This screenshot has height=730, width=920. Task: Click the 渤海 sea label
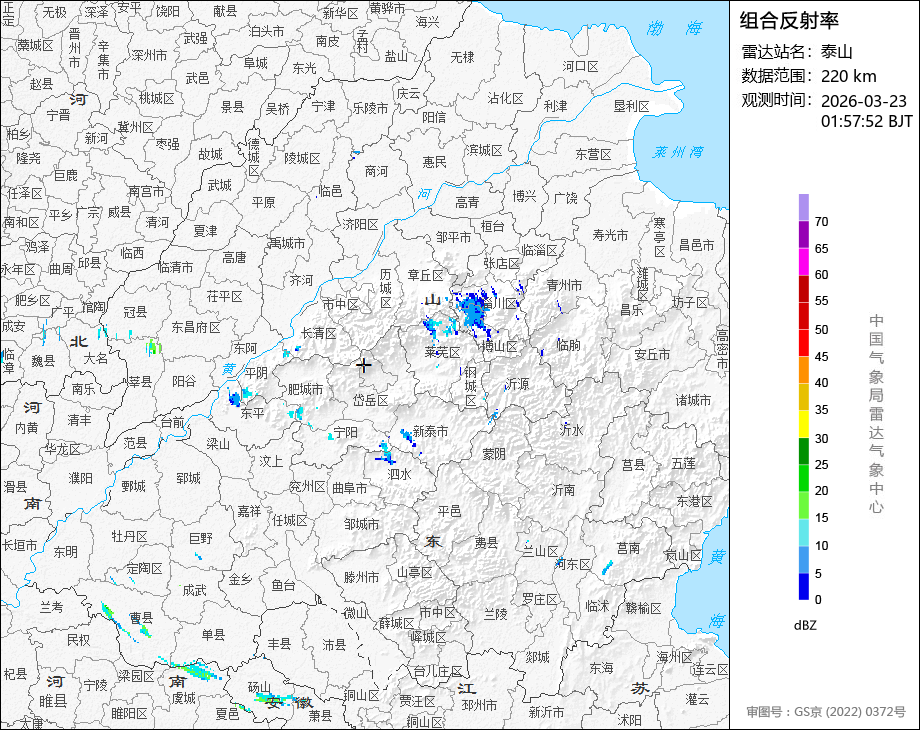point(675,28)
